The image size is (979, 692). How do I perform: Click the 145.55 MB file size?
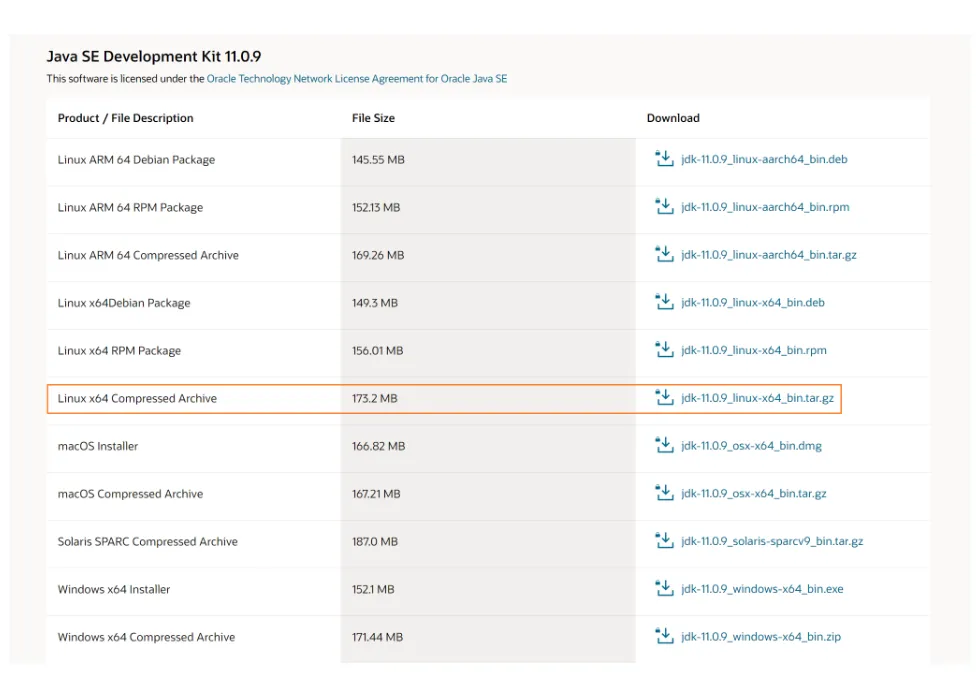tap(378, 160)
